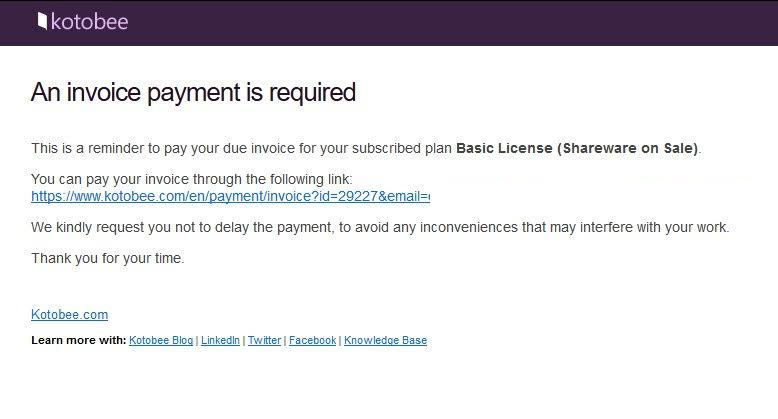Click the separator between Facebook and Knowledge Base
The image size is (778, 419).
pos(340,341)
